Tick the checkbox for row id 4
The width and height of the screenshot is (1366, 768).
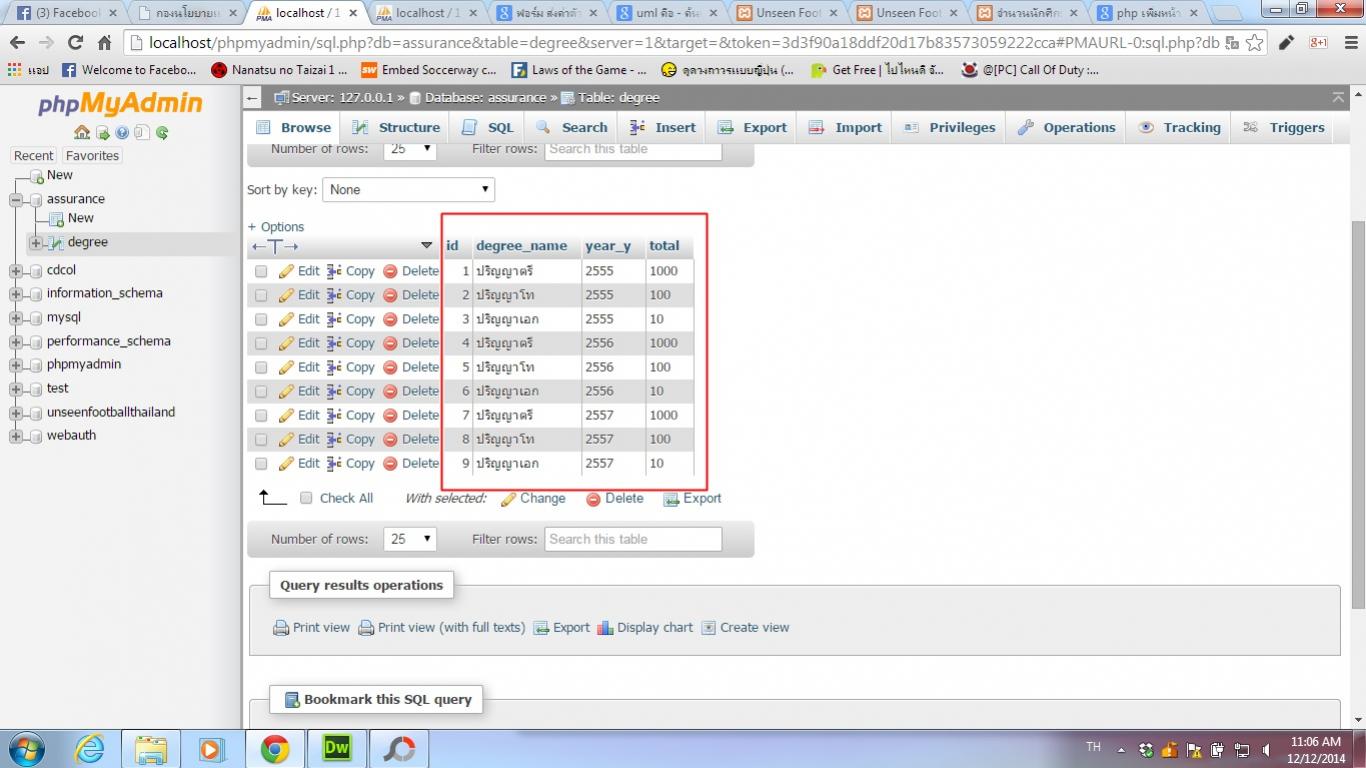click(261, 343)
